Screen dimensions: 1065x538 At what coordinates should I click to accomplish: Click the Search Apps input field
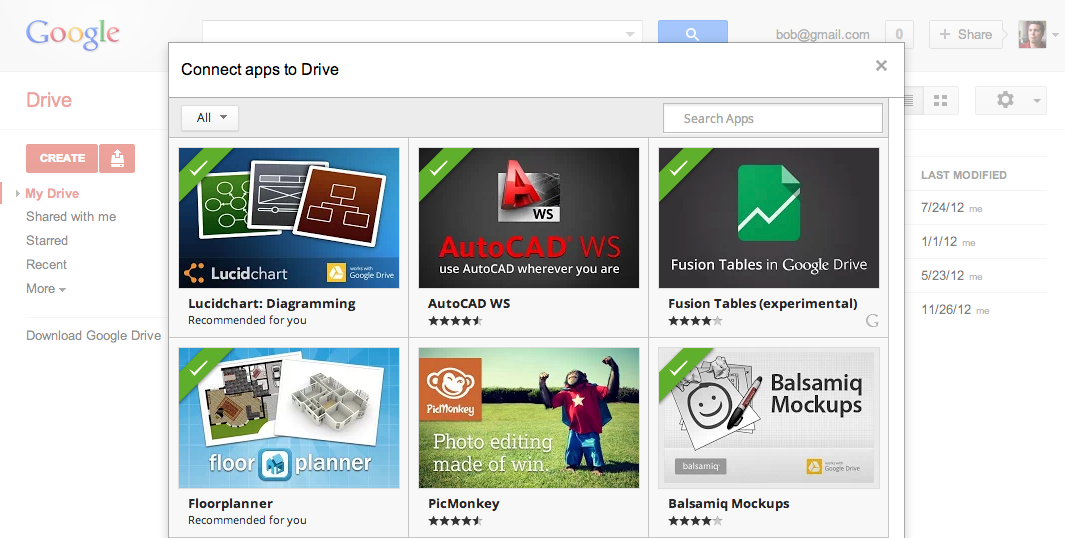(x=772, y=118)
